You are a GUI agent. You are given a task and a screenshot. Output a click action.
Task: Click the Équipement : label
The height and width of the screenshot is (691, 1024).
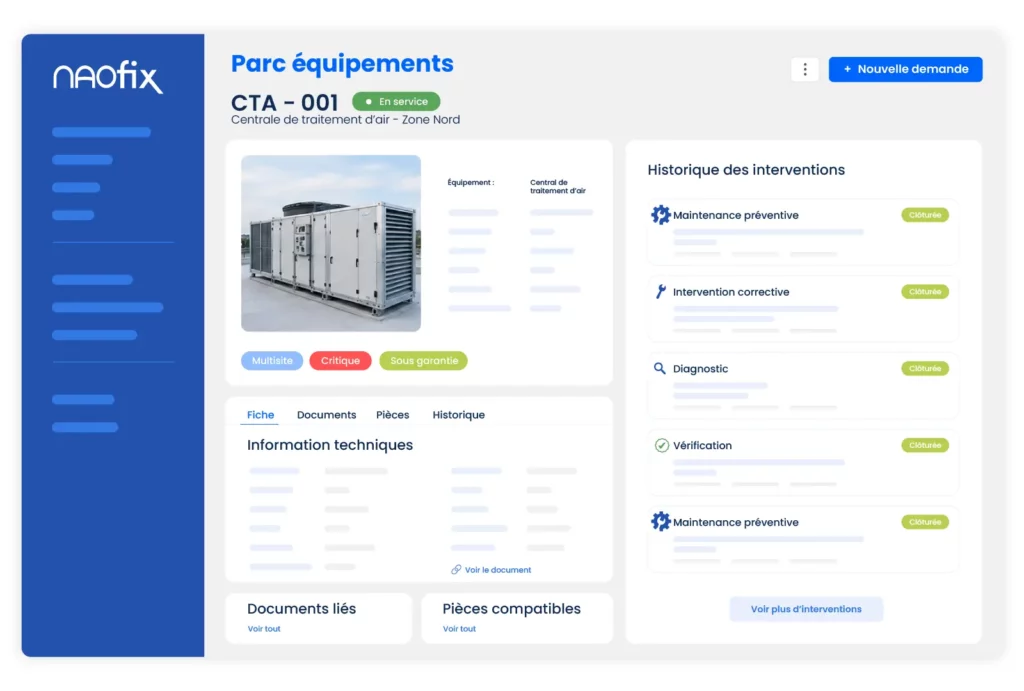(x=471, y=182)
